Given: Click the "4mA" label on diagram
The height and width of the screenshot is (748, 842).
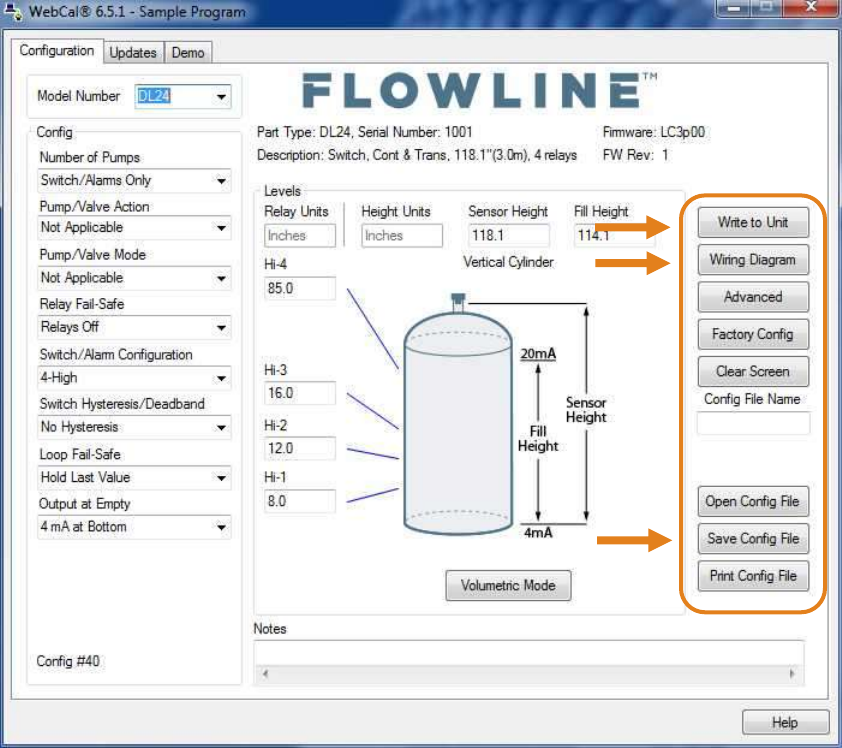Looking at the screenshot, I should coord(538,533).
